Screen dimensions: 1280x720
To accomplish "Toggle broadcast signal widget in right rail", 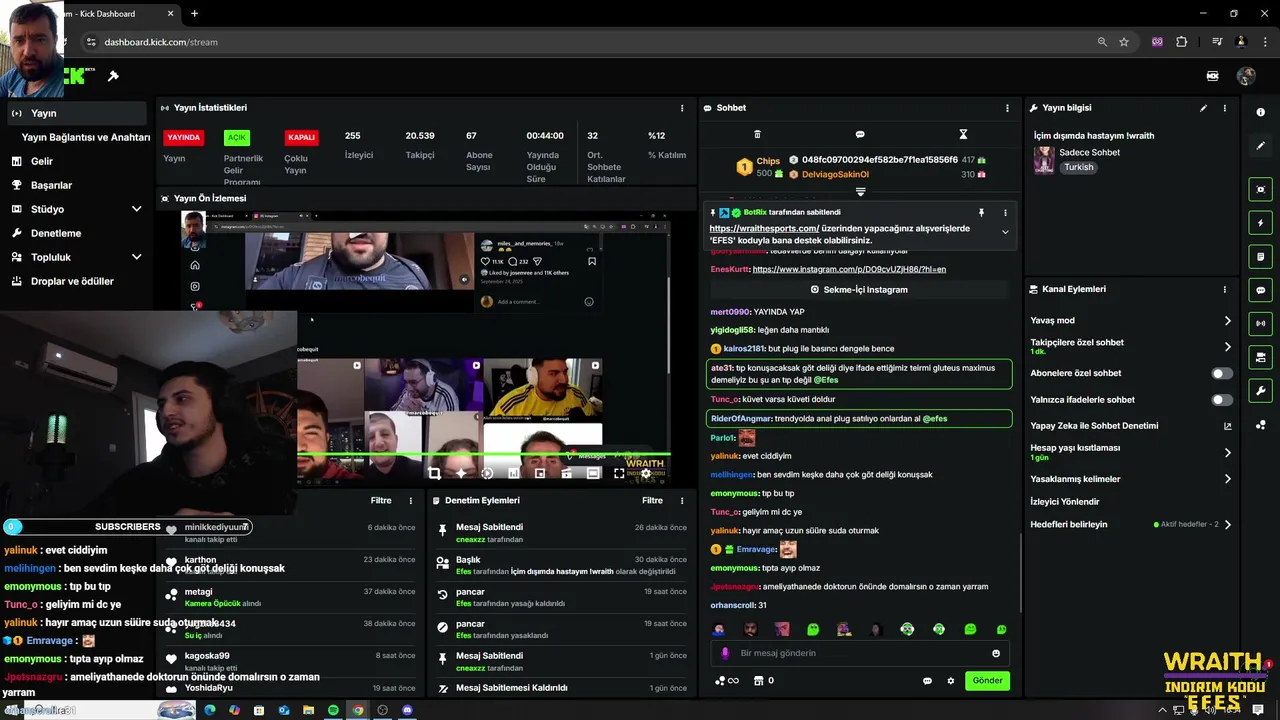I will [1260, 323].
